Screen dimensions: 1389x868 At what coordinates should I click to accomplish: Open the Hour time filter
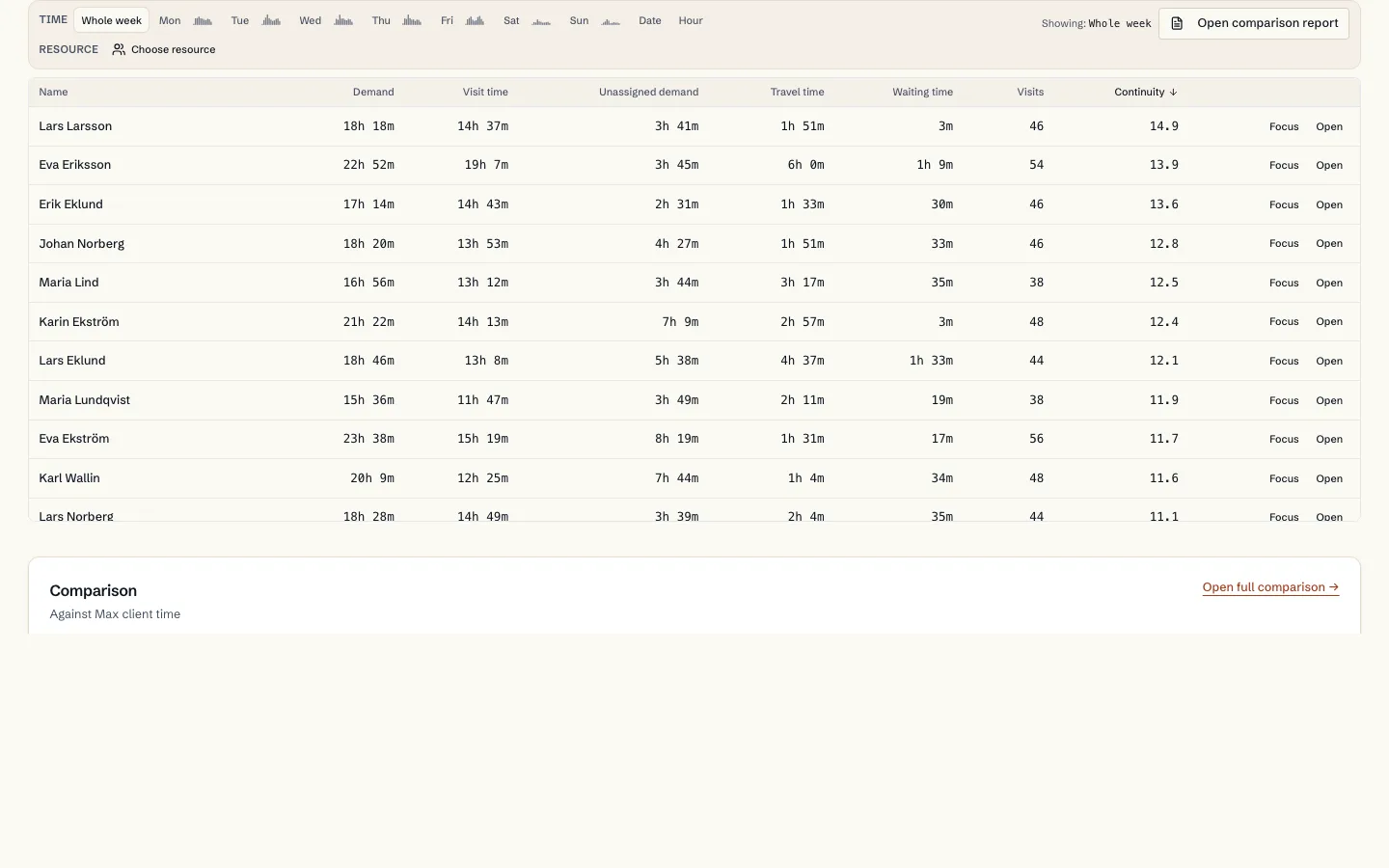[691, 20]
